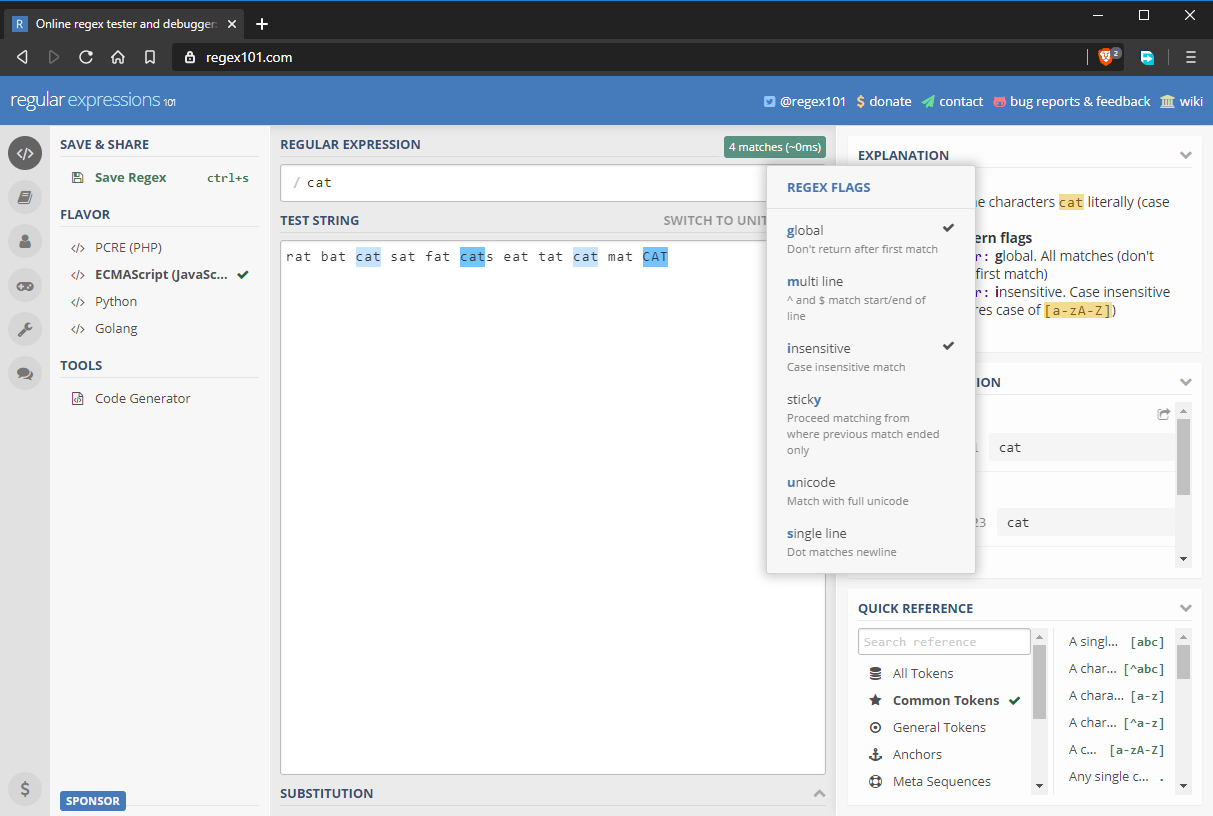The image size is (1213, 816).
Task: Select the Python flavor
Action: point(116,301)
